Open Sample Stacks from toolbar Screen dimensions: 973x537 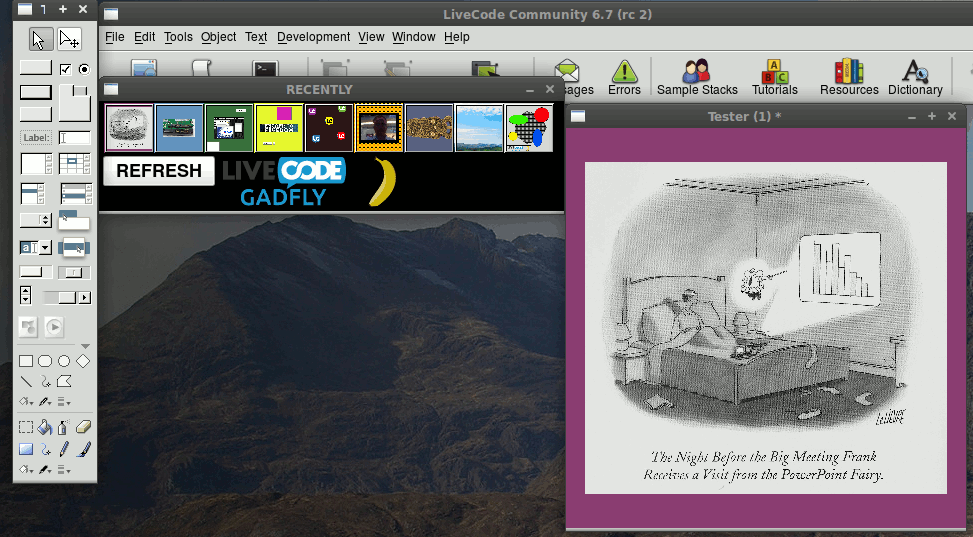coord(697,78)
